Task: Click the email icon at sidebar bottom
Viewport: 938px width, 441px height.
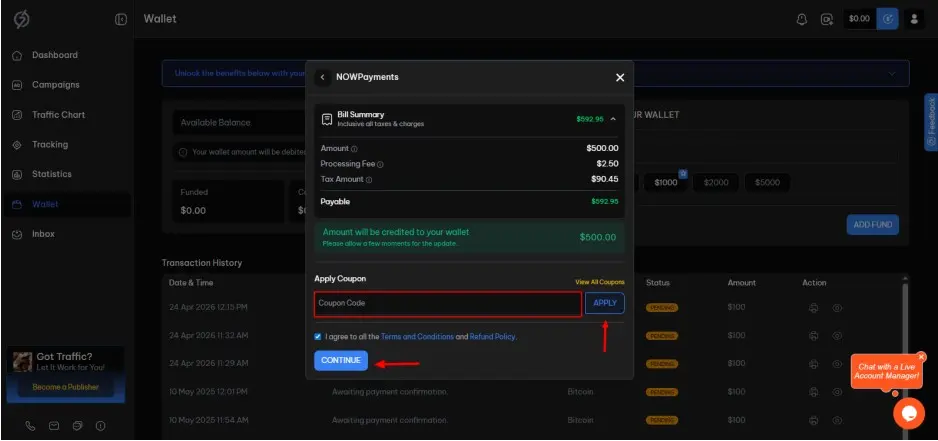Action: pyautogui.click(x=54, y=426)
